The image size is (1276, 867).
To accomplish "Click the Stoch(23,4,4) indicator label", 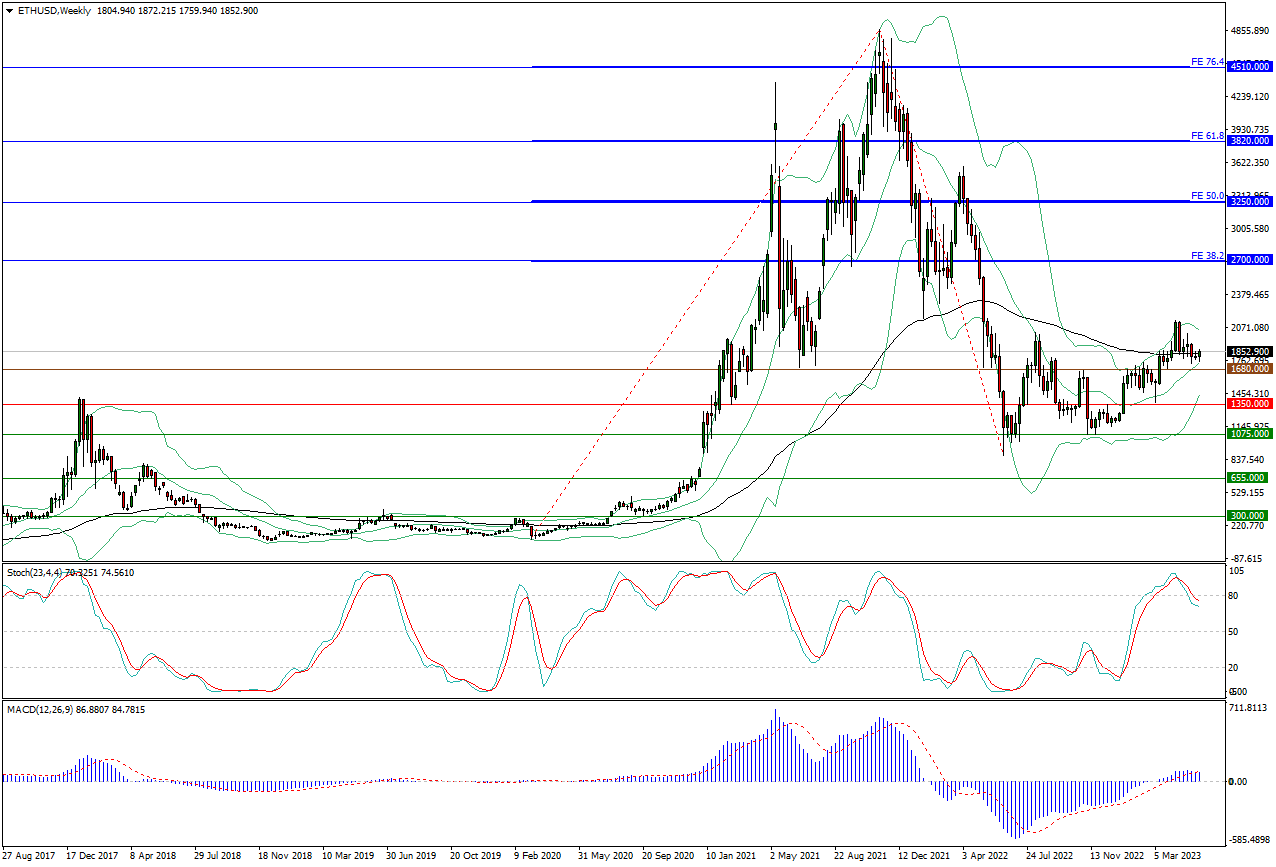I will coord(36,572).
